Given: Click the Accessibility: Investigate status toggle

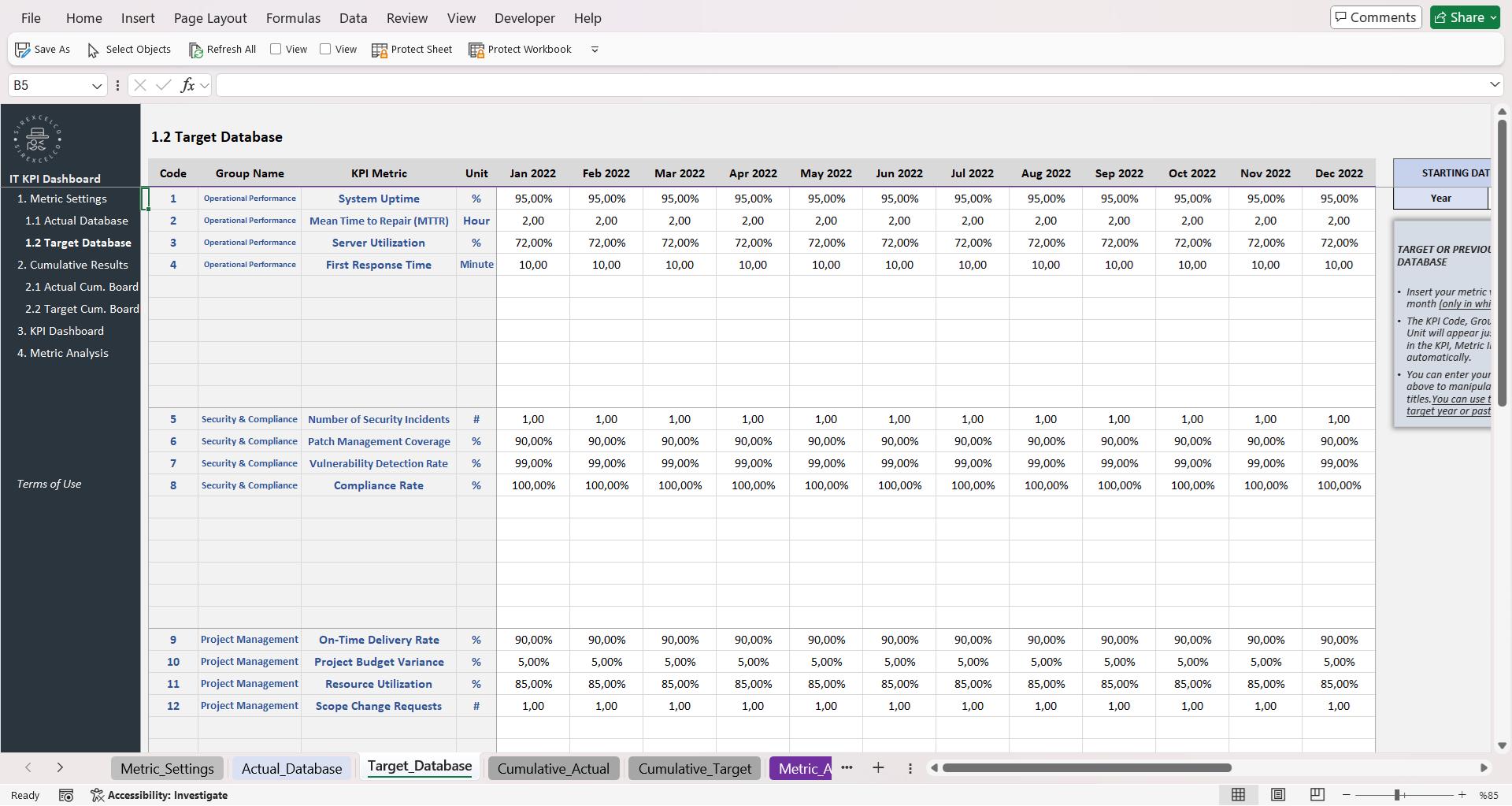Looking at the screenshot, I should tap(160, 795).
